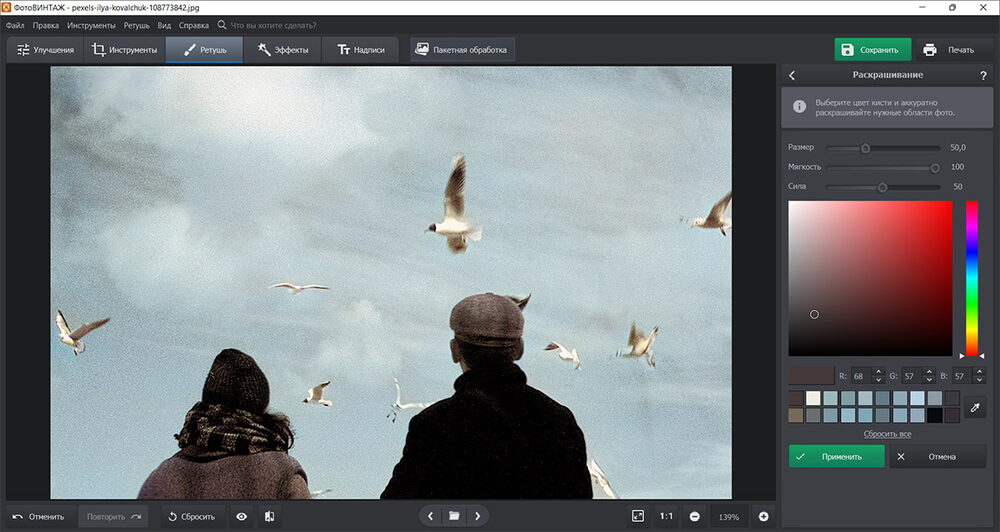Screen dimensions: 1000x532
Task: Click the eyedropper color picker icon
Action: click(x=975, y=407)
